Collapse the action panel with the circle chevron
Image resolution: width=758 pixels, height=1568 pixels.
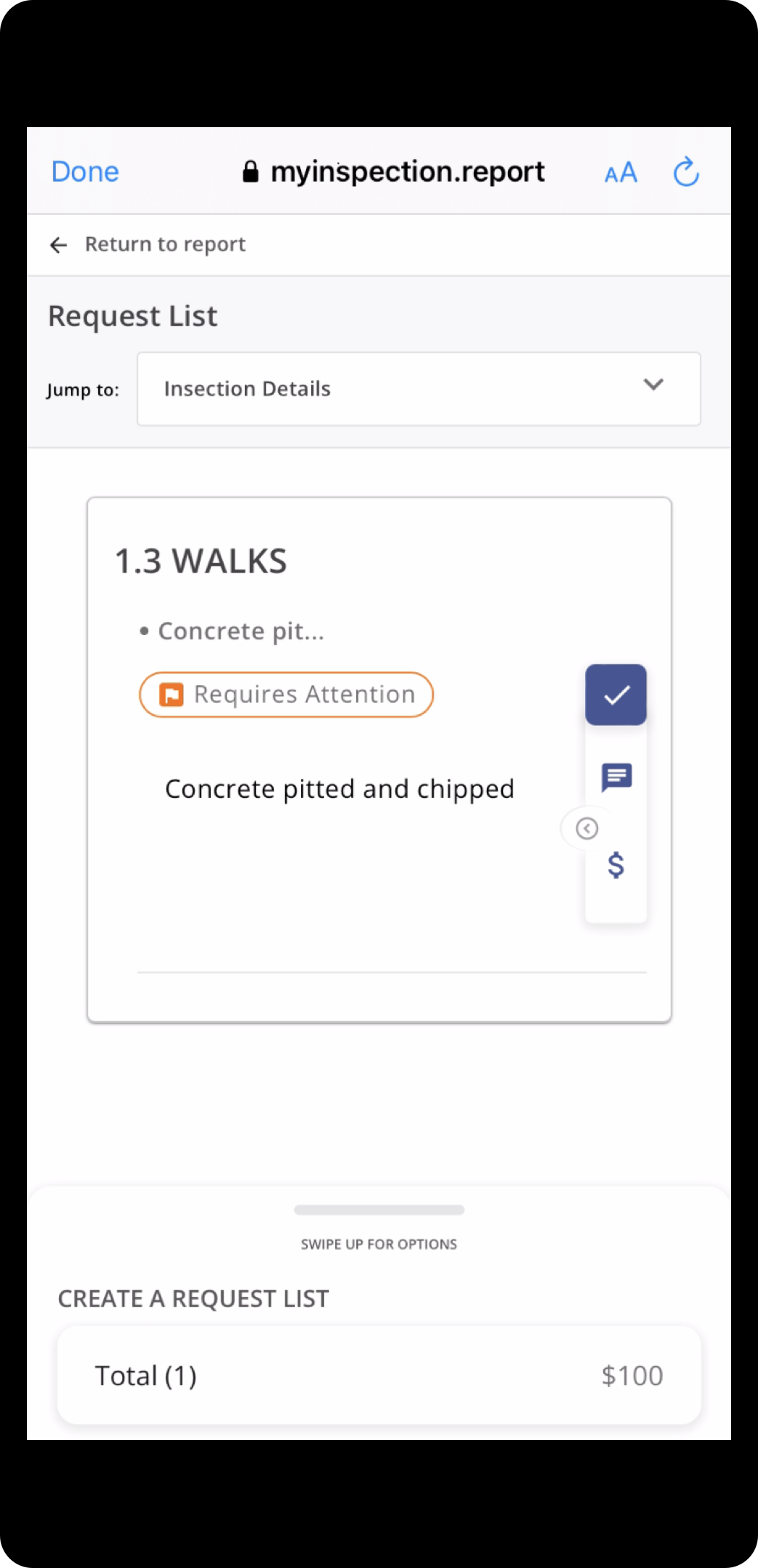[x=586, y=828]
